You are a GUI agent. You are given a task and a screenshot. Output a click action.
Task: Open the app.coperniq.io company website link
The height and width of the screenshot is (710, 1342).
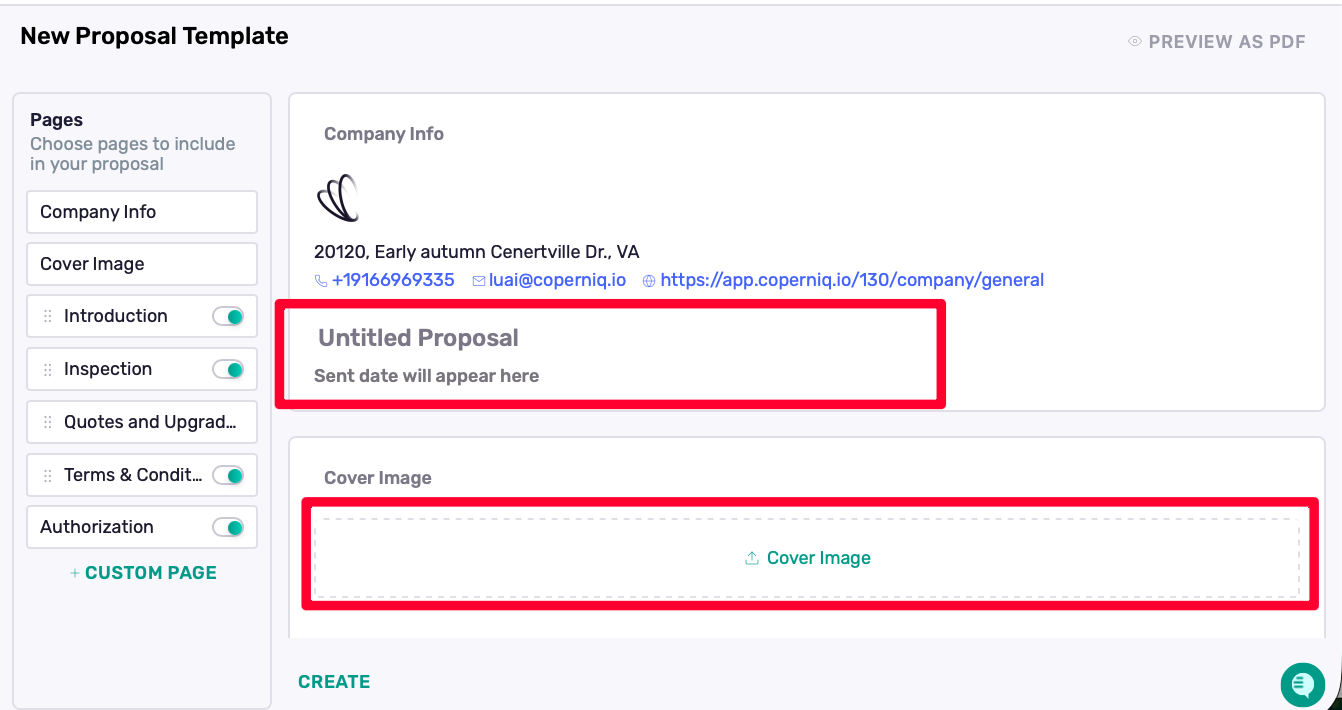pyautogui.click(x=852, y=280)
